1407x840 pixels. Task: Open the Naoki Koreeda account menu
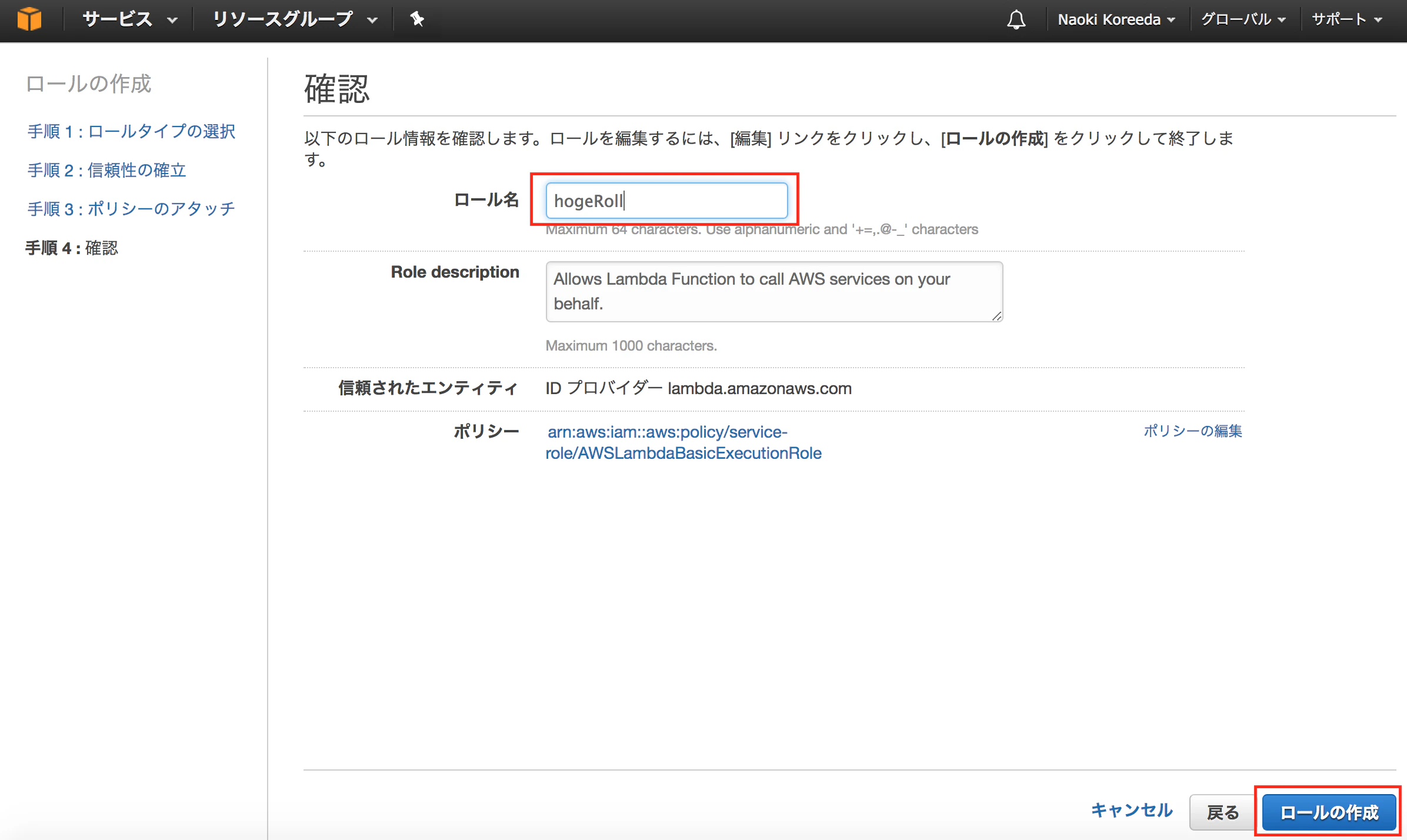[1116, 19]
